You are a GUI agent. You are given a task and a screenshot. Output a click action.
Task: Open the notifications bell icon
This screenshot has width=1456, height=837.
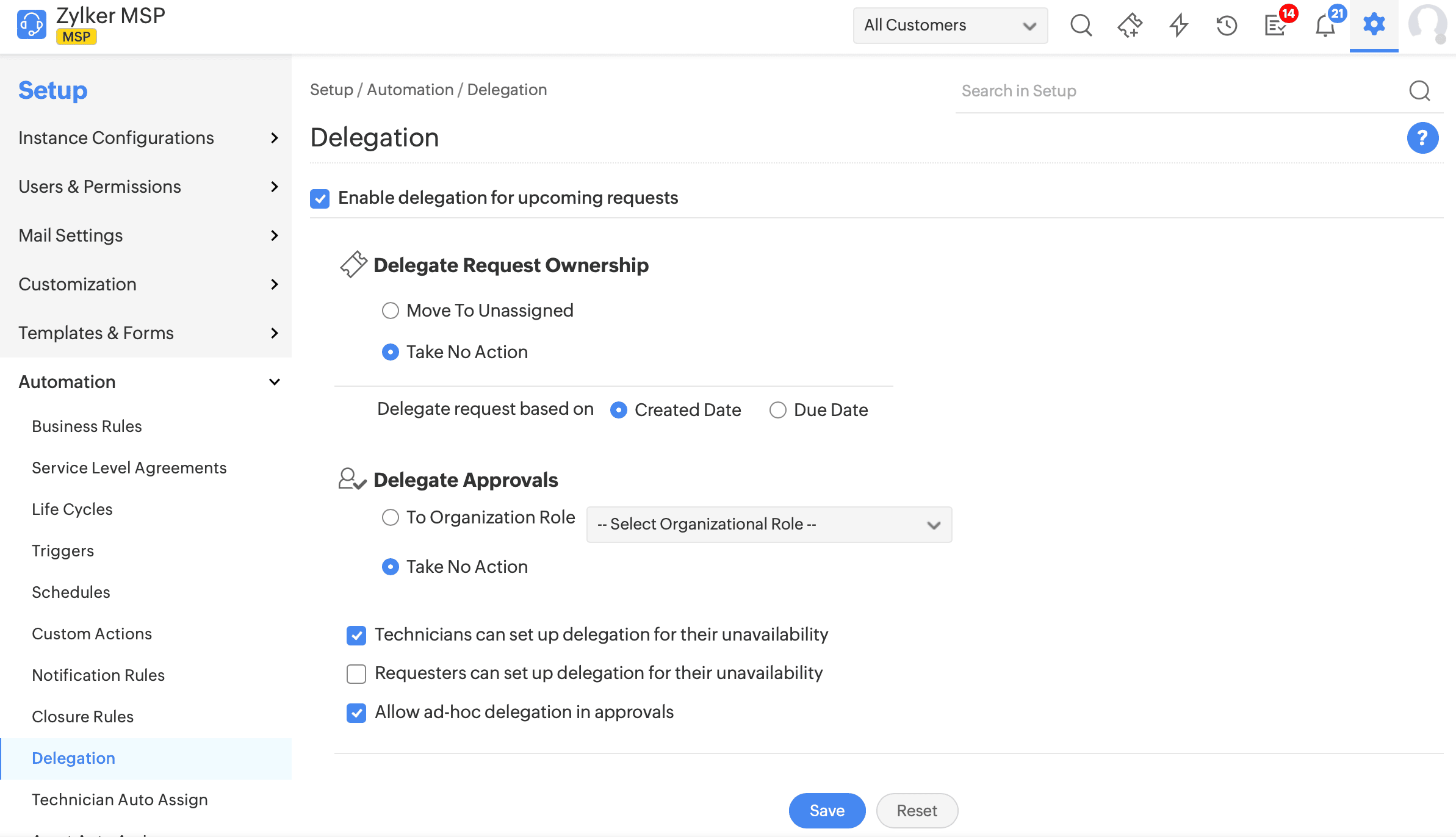(1325, 25)
